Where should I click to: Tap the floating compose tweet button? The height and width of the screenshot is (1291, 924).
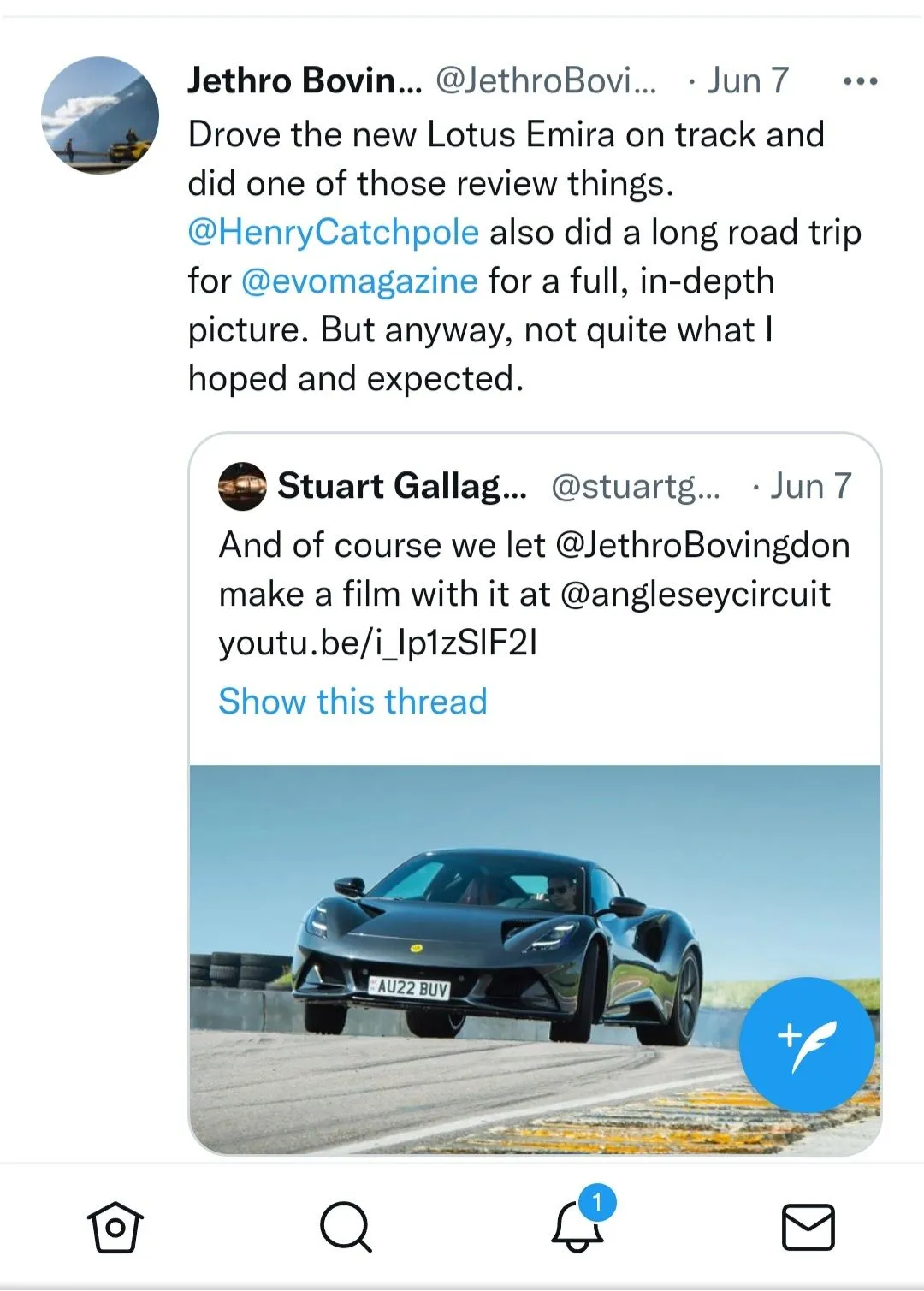tap(806, 1045)
